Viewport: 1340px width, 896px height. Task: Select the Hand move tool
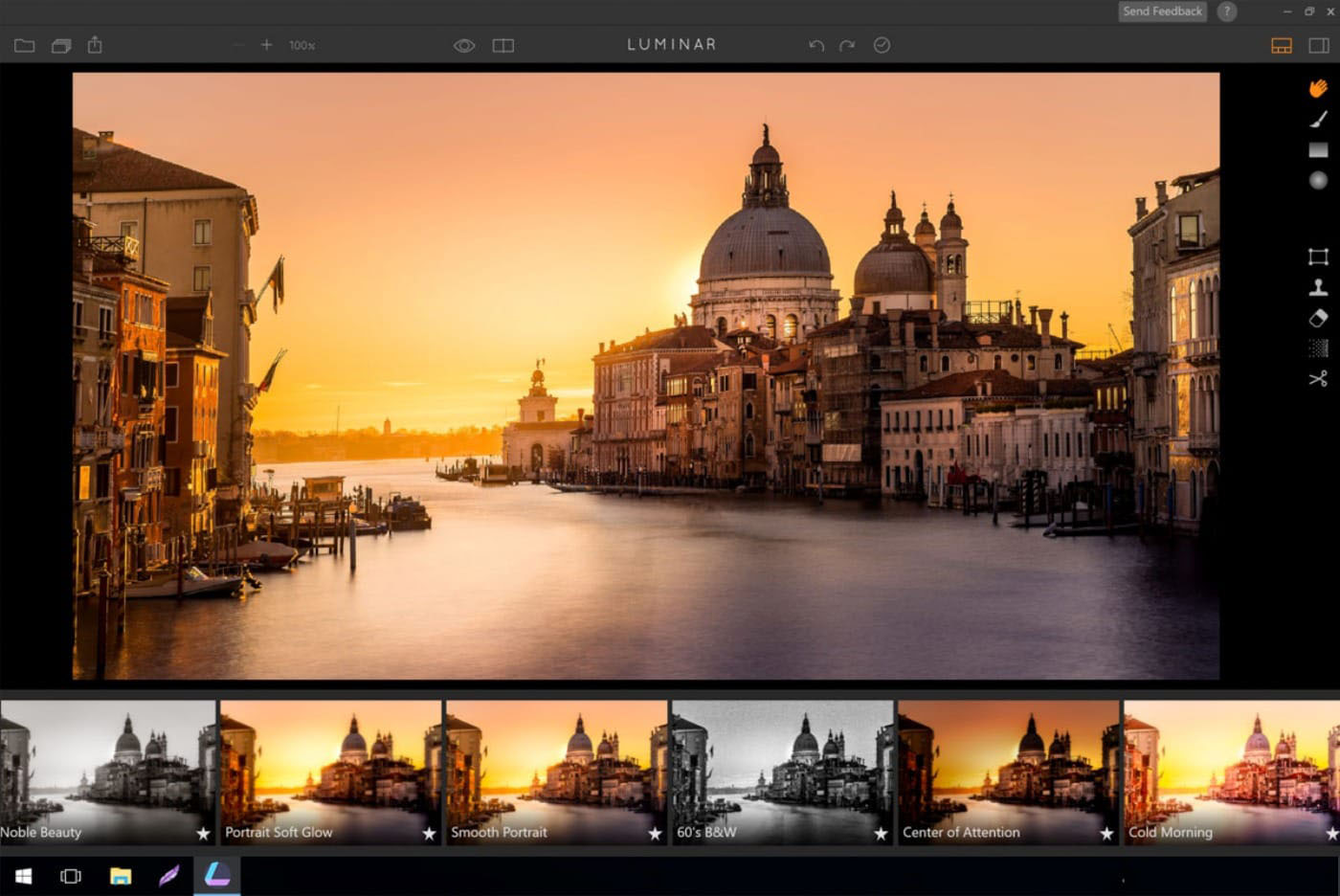coord(1318,88)
